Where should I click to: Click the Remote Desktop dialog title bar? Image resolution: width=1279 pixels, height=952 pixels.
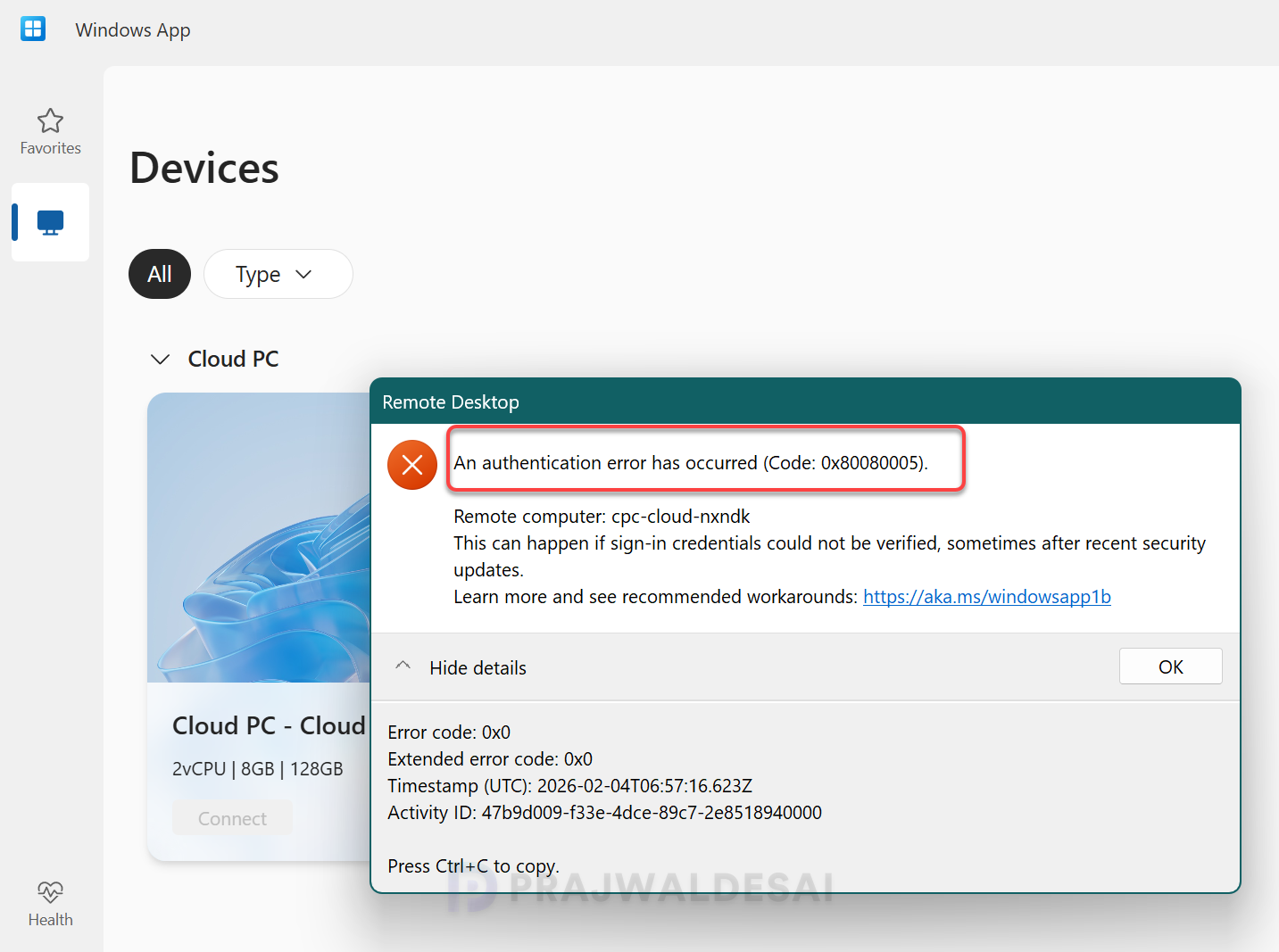tap(805, 401)
